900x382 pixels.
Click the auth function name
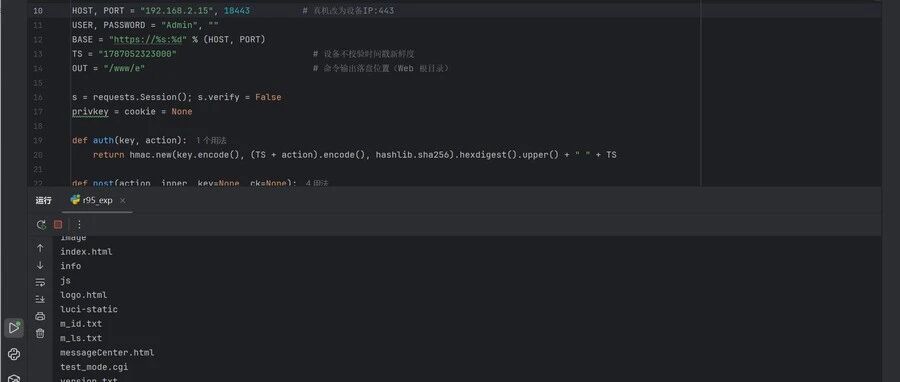(x=103, y=141)
